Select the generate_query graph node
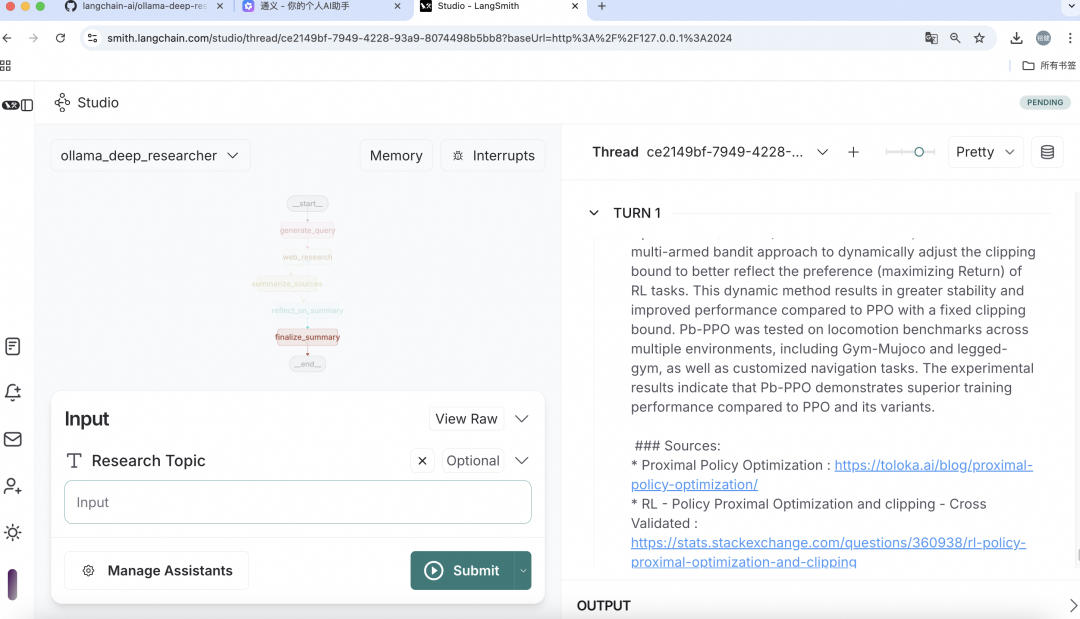The width and height of the screenshot is (1080, 619). (x=307, y=230)
